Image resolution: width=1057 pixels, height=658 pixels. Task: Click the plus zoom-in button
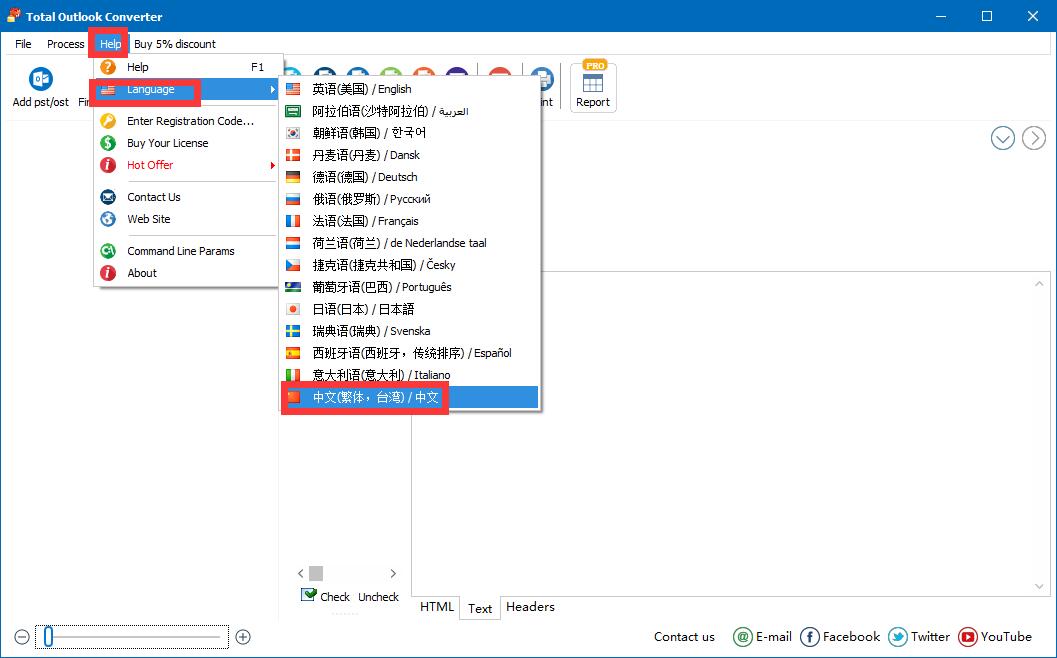pyautogui.click(x=243, y=637)
